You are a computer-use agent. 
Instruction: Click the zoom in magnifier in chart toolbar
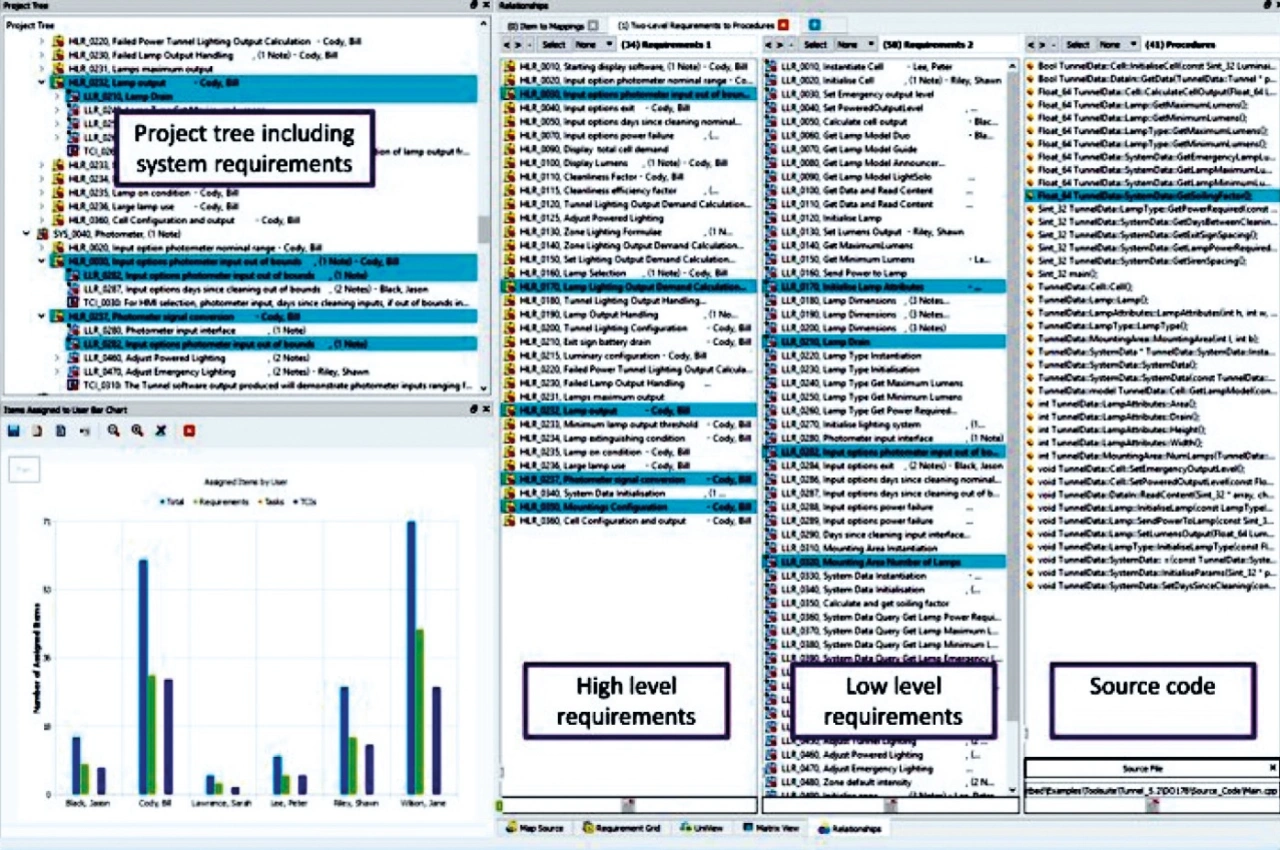click(x=114, y=430)
